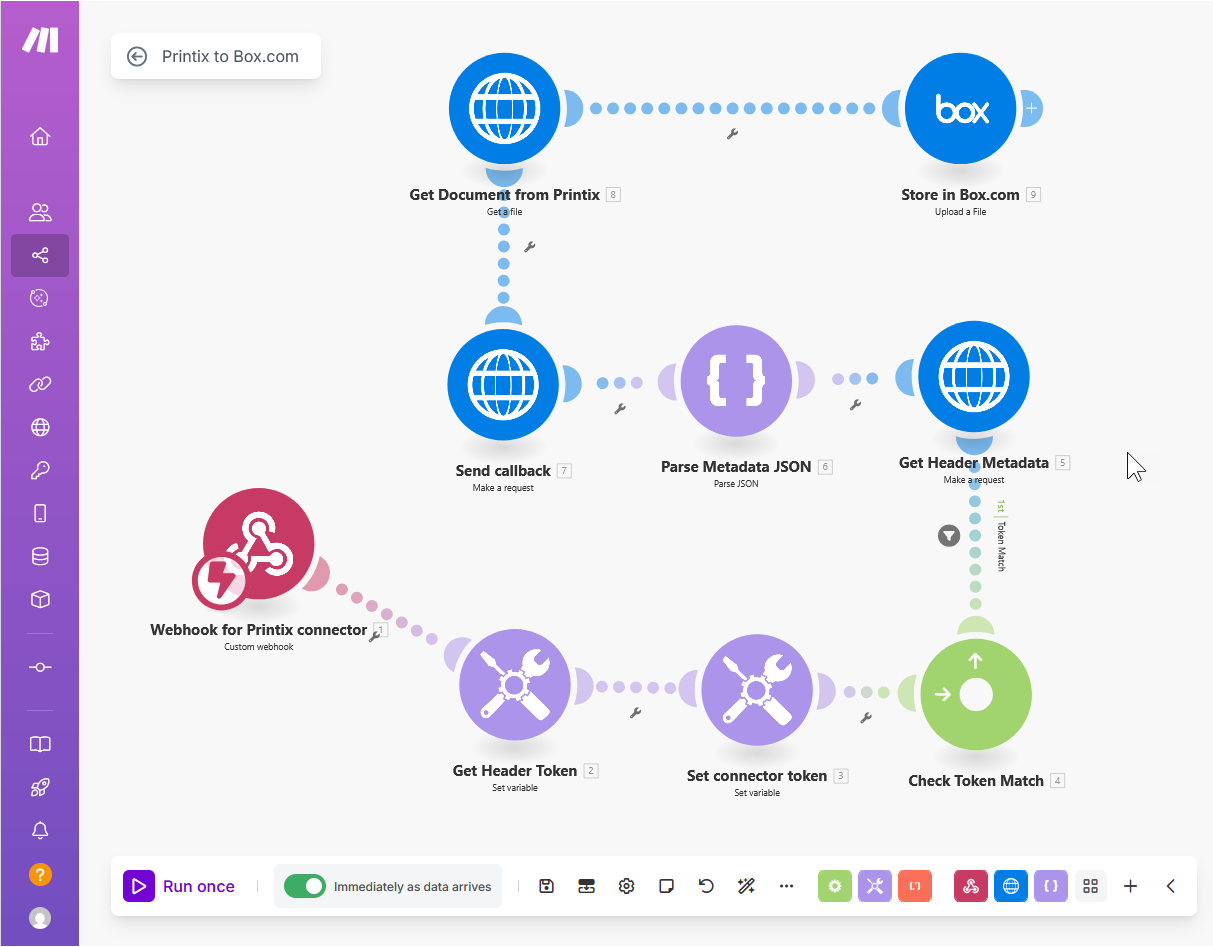The image size is (1213, 947).
Task: Open the three-dots more menu
Action: click(x=786, y=886)
